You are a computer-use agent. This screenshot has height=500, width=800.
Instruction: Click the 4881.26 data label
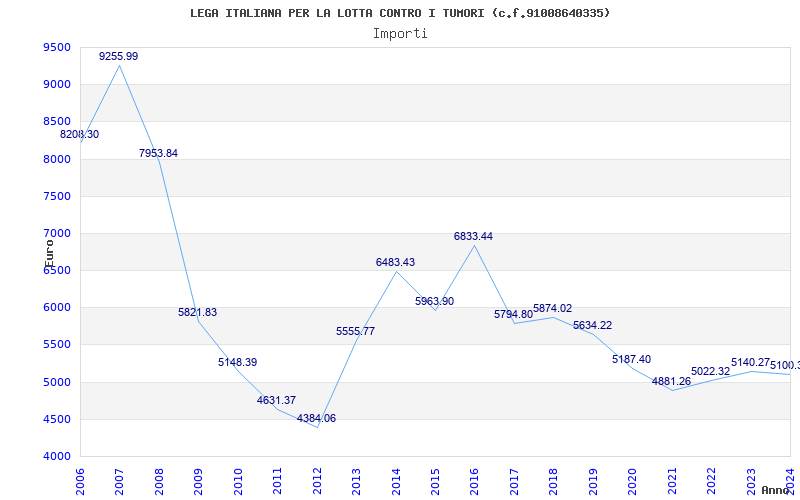(x=671, y=382)
